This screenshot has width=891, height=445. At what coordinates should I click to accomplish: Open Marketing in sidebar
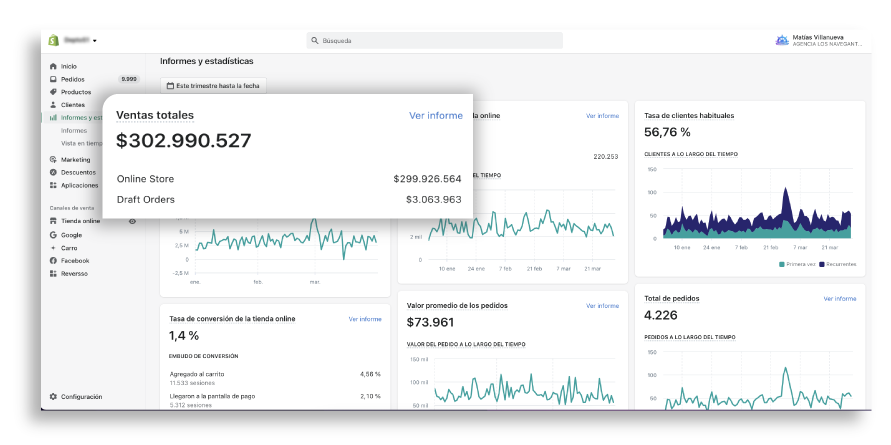(x=76, y=160)
